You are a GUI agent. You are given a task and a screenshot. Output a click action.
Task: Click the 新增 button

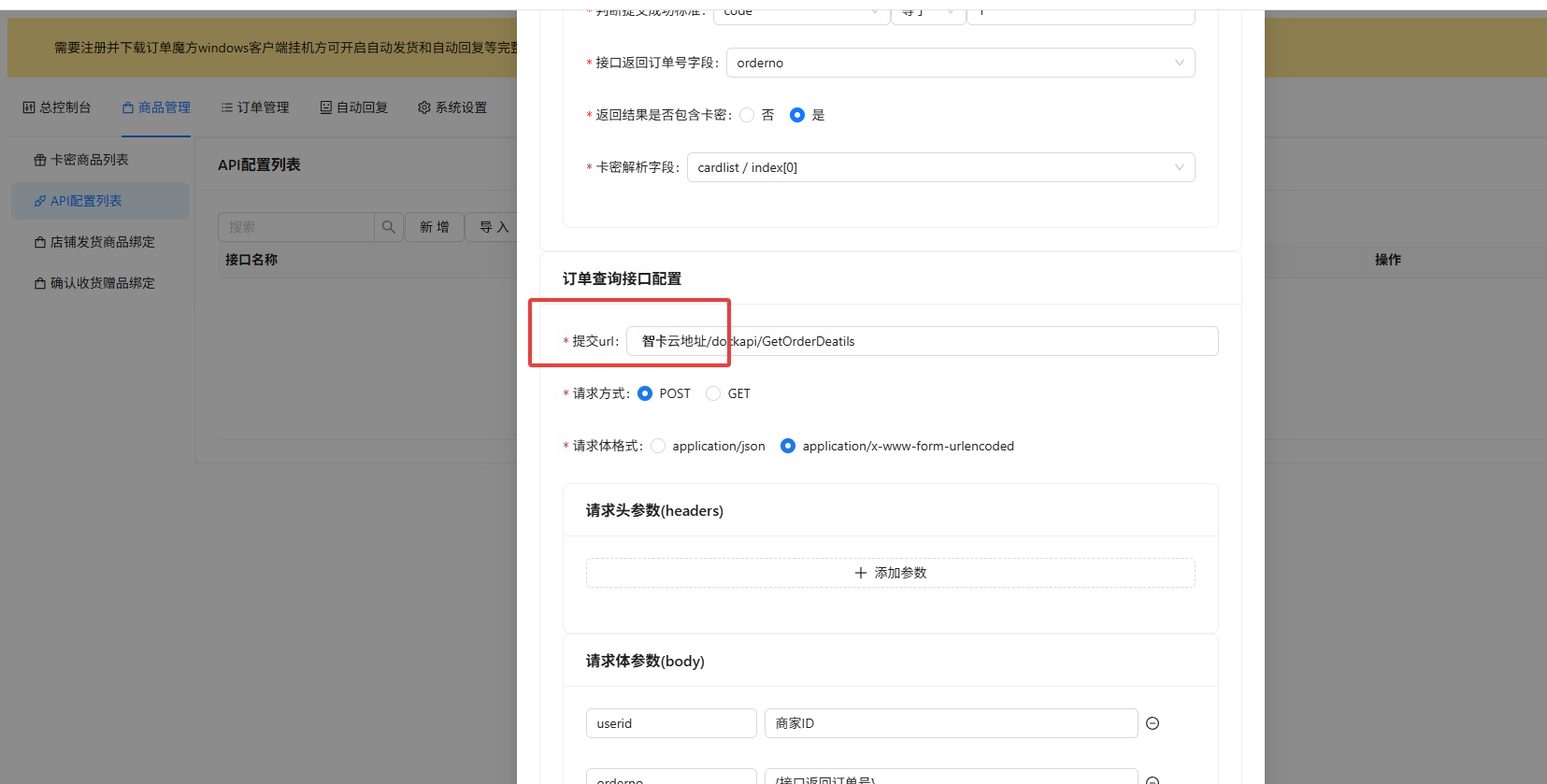[x=435, y=227]
